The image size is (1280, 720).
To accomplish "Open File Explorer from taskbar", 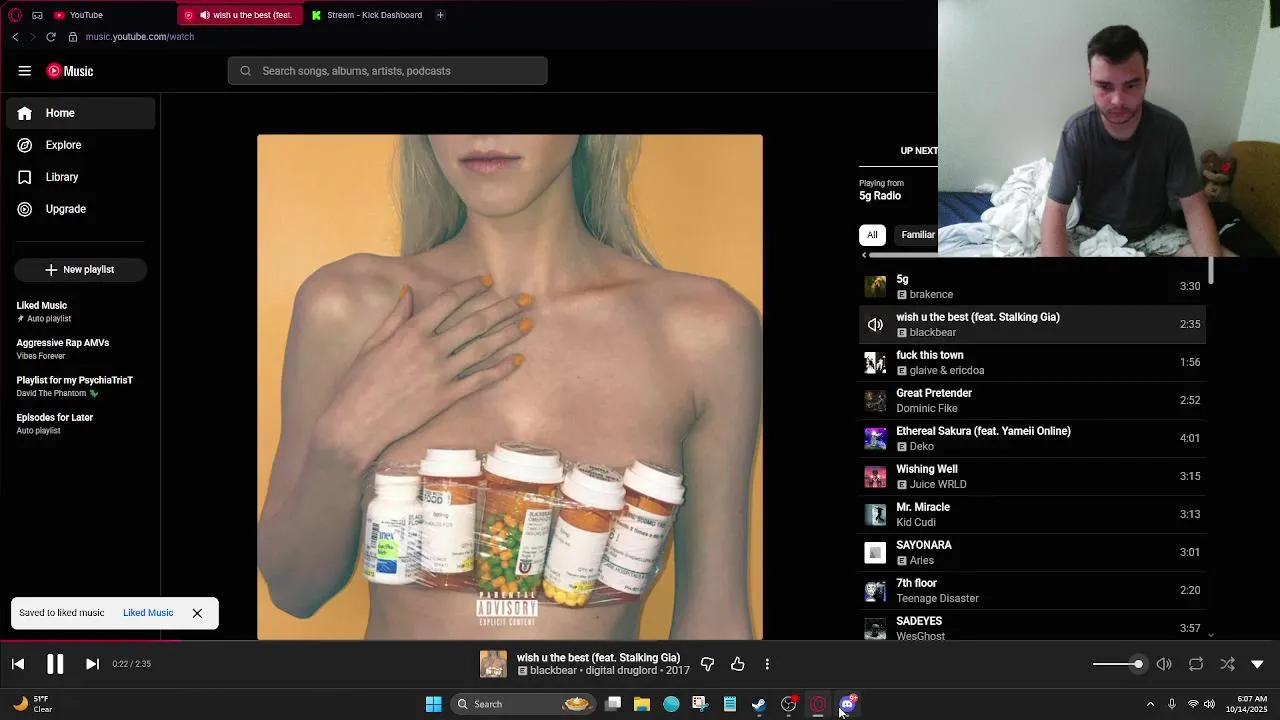I will [x=642, y=704].
